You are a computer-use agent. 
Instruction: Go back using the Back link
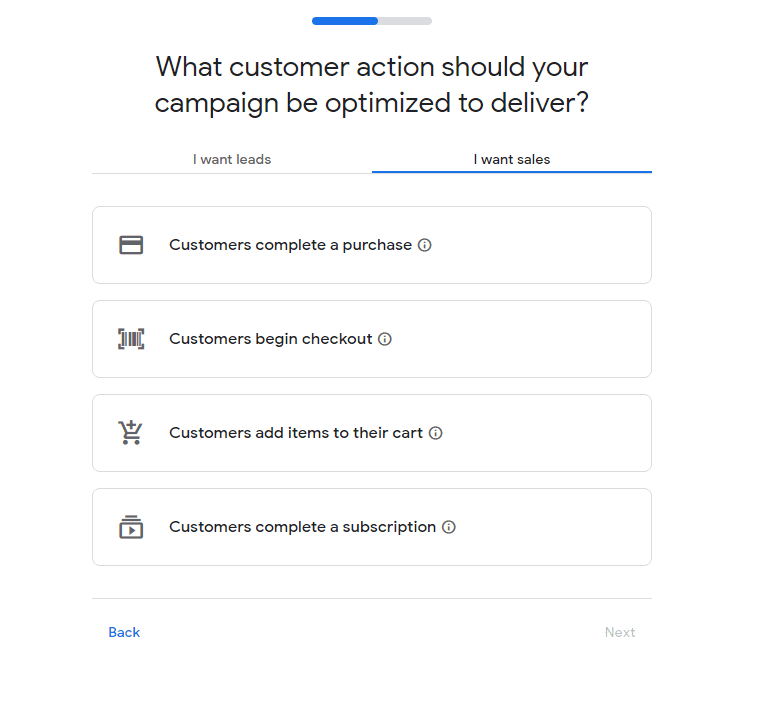coord(124,632)
